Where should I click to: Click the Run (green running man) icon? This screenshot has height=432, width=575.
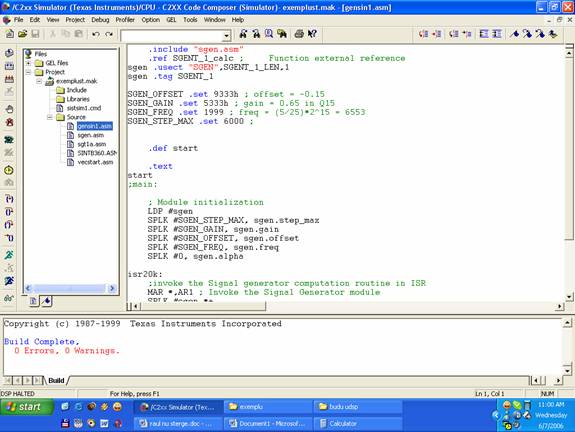pyautogui.click(x=9, y=255)
